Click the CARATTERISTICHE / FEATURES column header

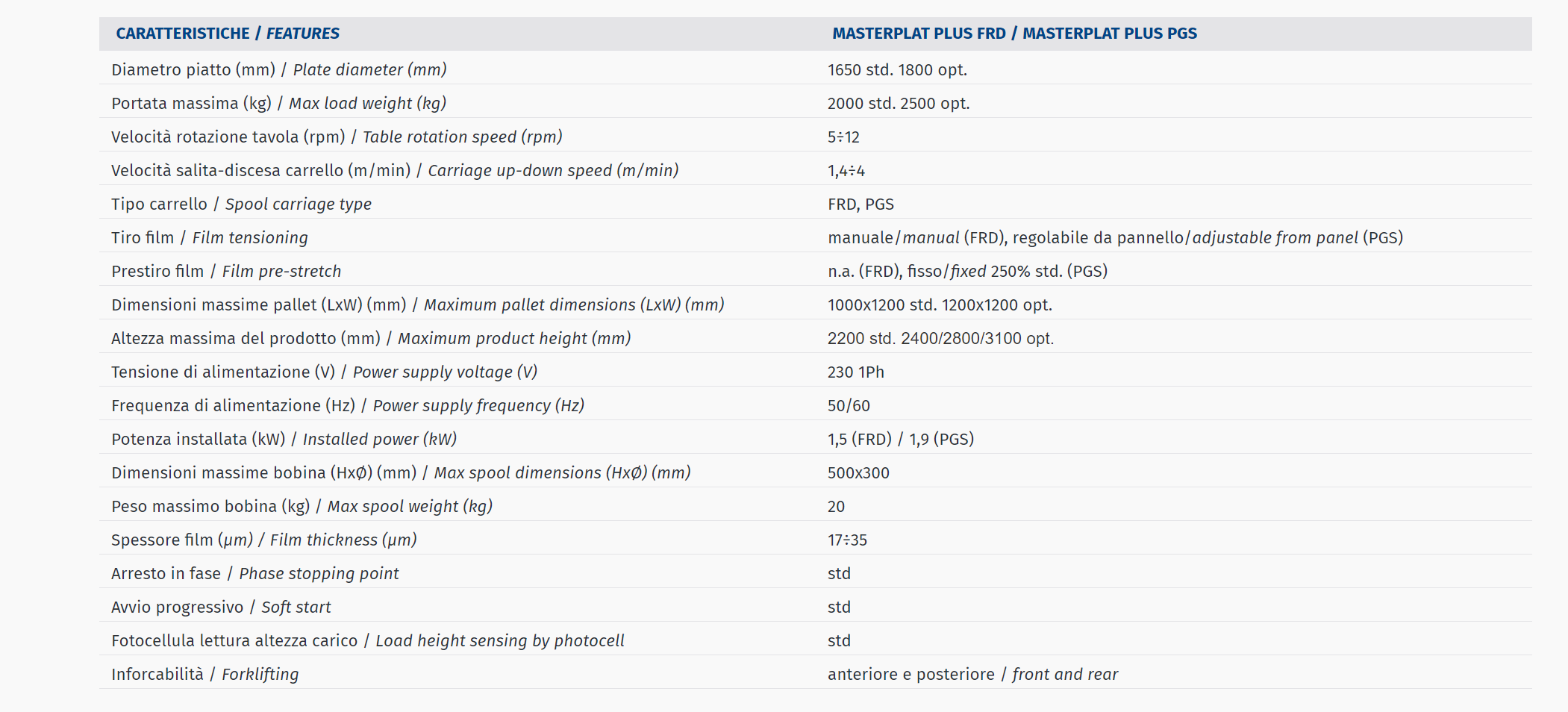[x=228, y=34]
